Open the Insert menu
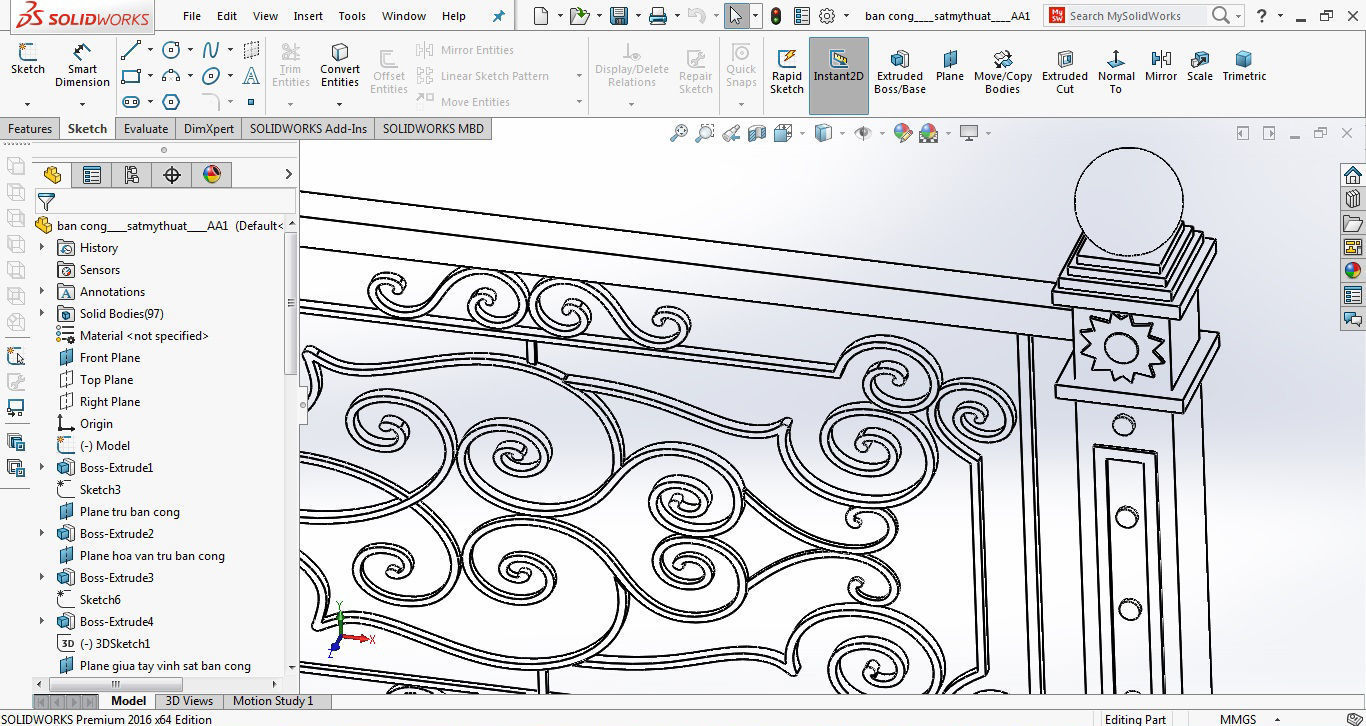The height and width of the screenshot is (726, 1366). tap(308, 16)
